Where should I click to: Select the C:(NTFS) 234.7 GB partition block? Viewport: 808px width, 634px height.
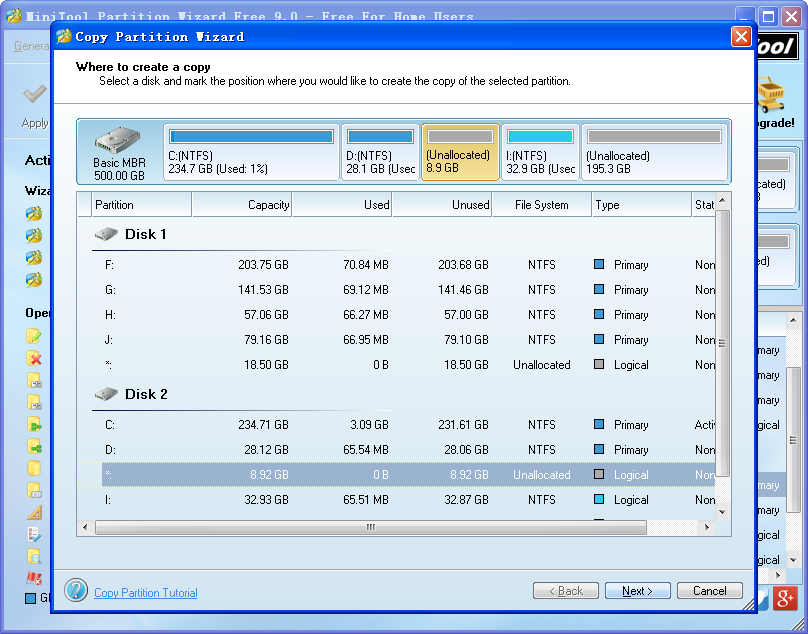coord(251,152)
